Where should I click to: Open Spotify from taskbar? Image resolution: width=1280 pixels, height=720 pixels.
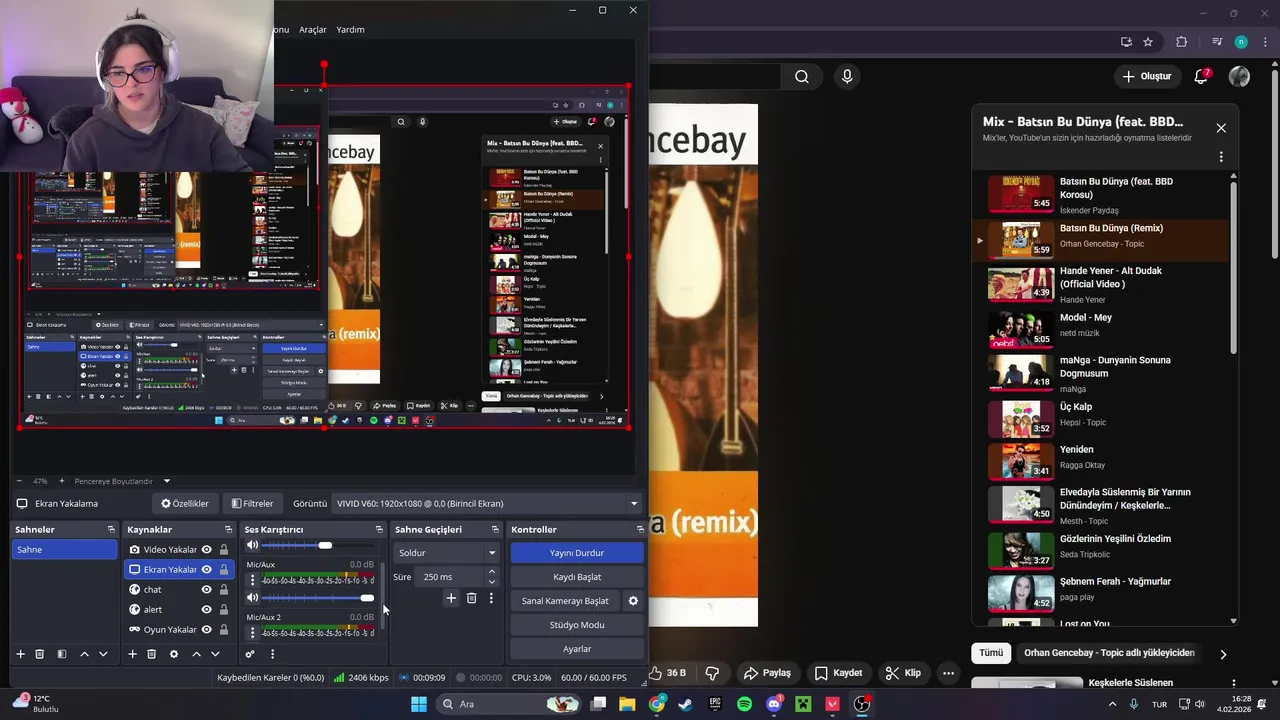(x=744, y=704)
